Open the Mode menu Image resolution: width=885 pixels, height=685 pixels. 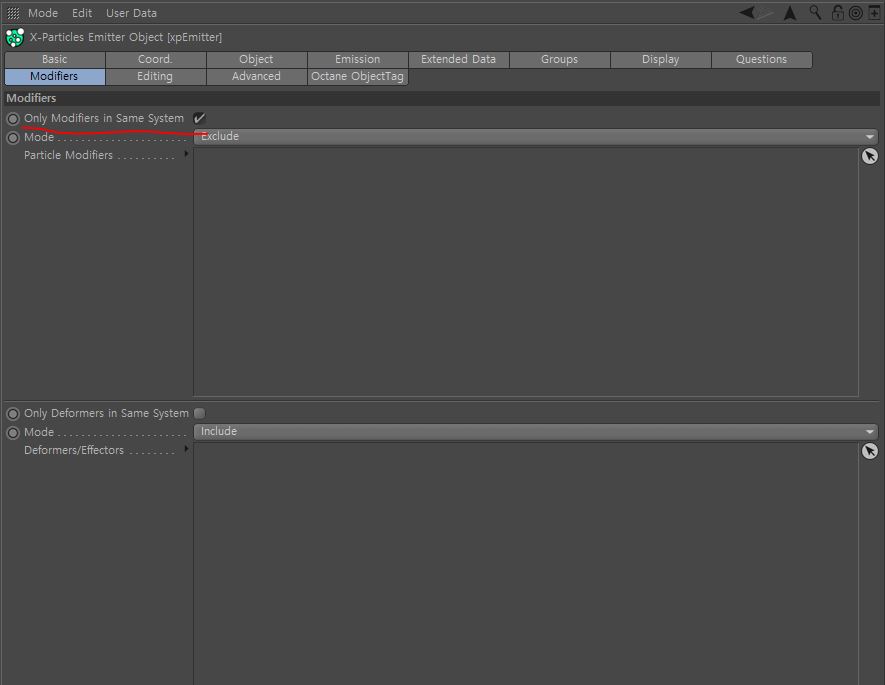(x=43, y=13)
